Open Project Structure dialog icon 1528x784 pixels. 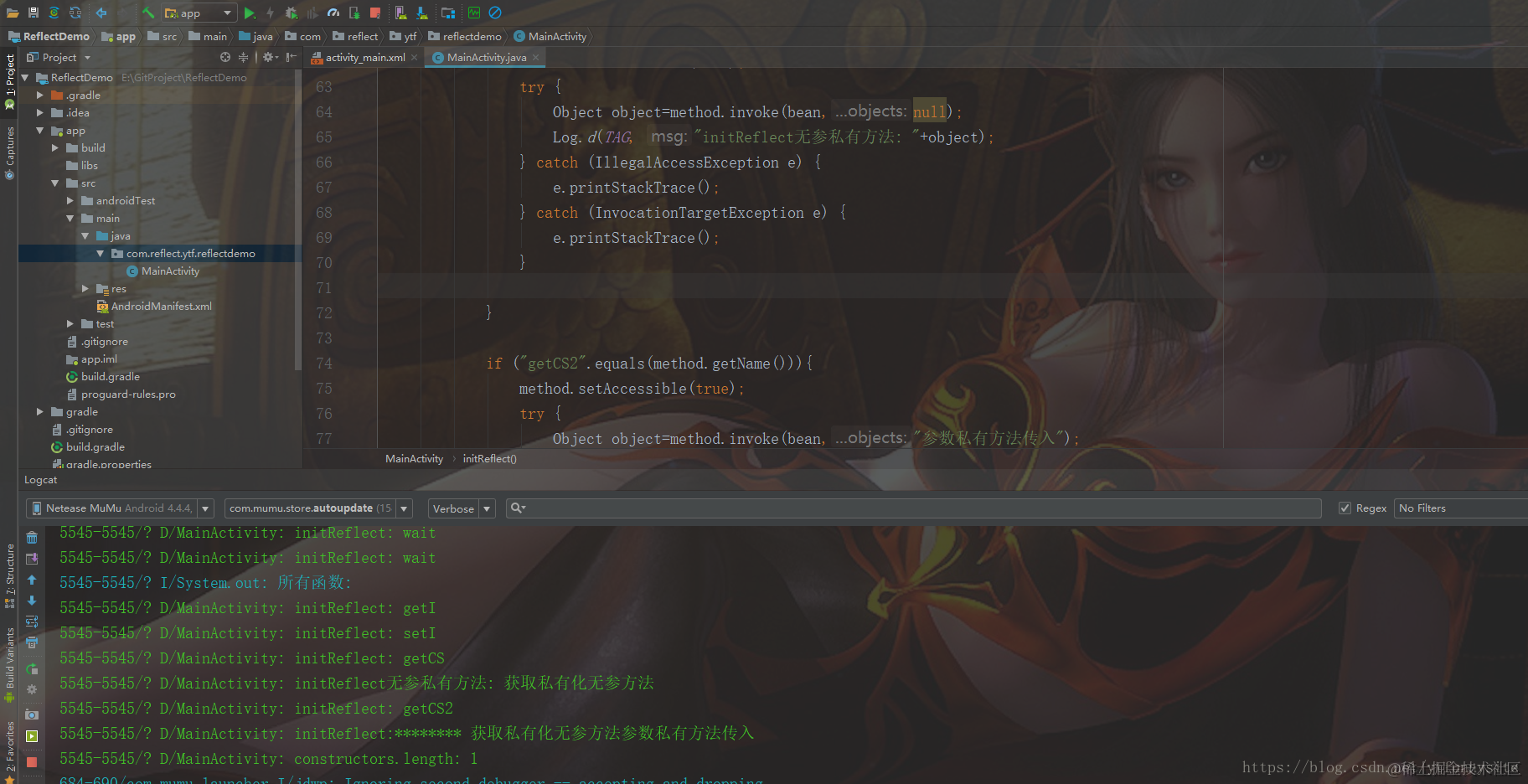448,13
